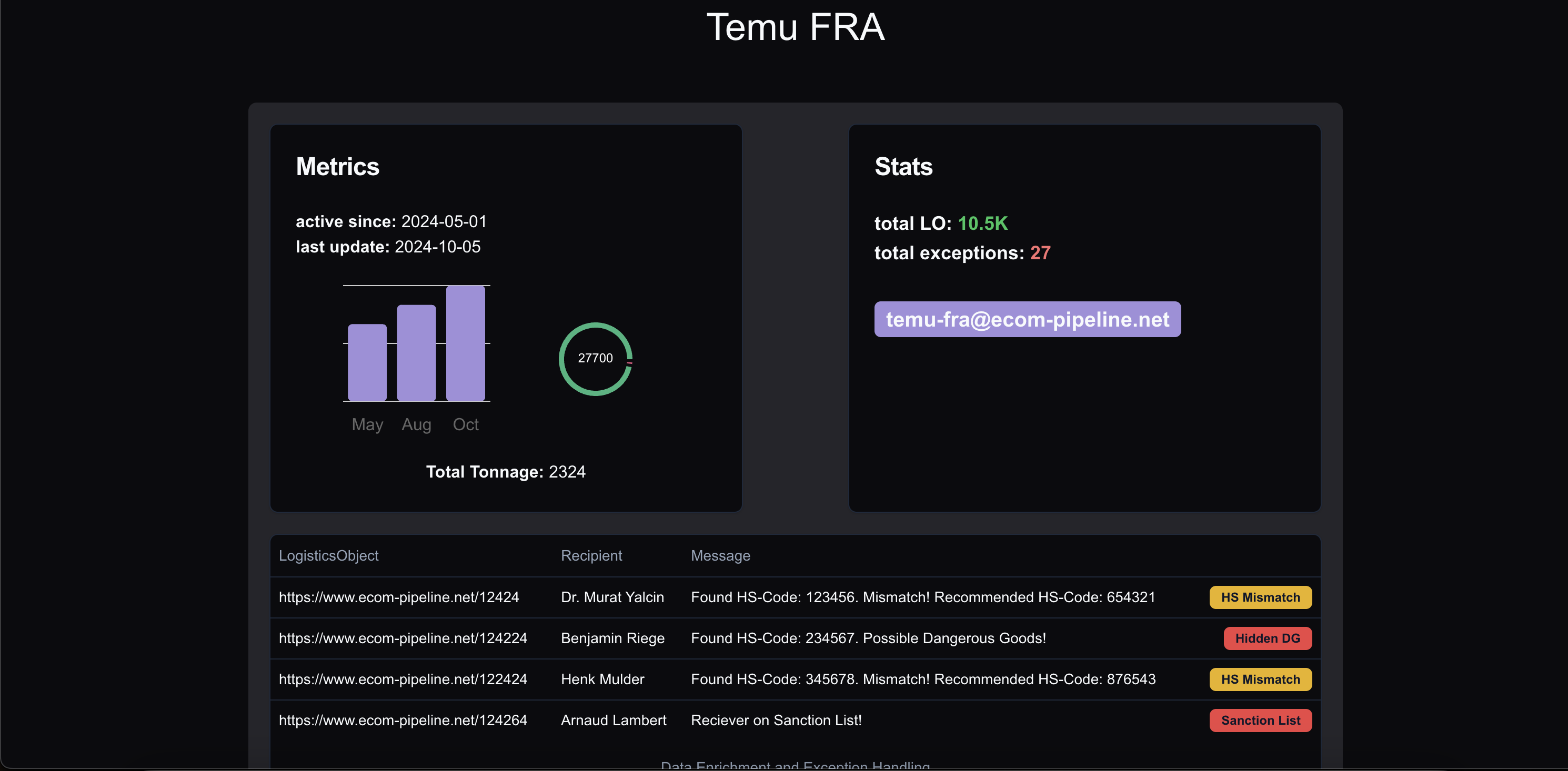Open link ecom-pipeline.net/124224
Screen dimensions: 1568x771
[403, 638]
